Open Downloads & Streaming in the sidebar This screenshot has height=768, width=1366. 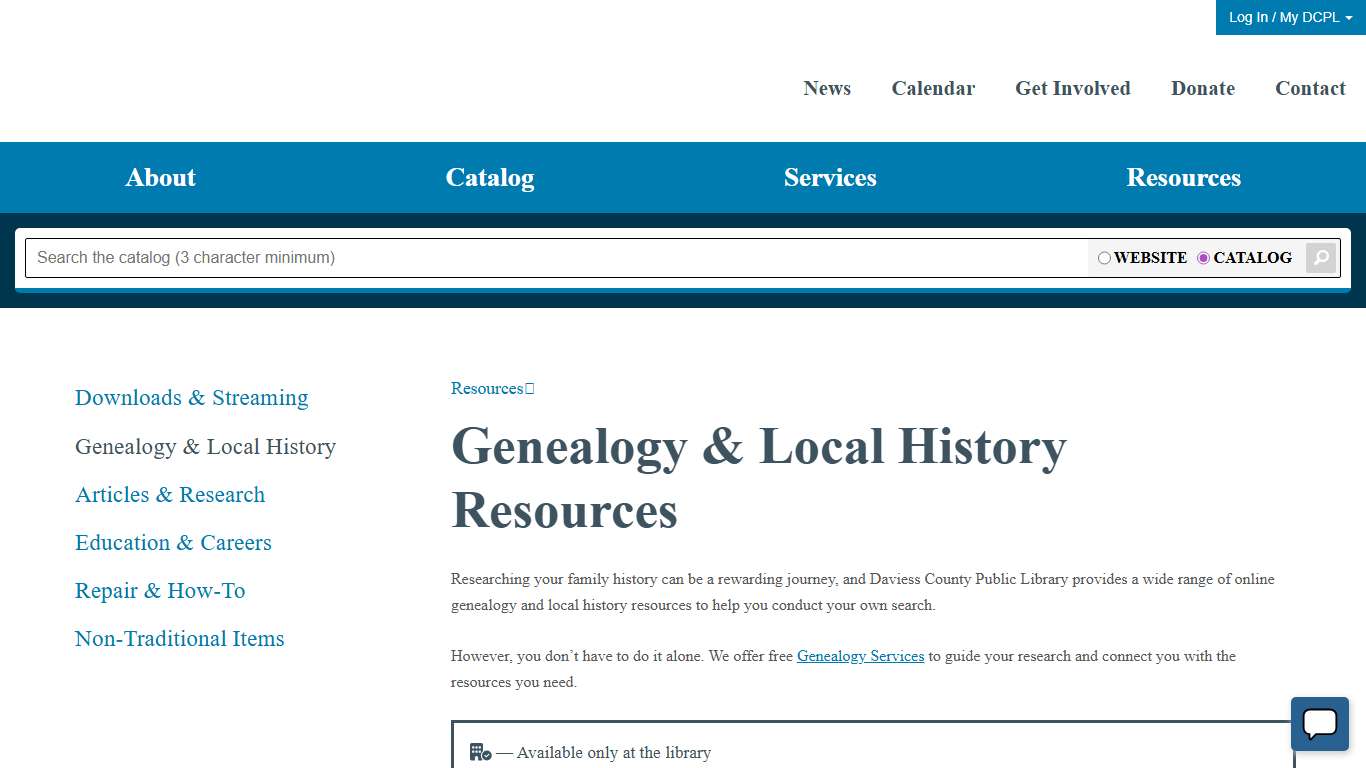(x=191, y=398)
